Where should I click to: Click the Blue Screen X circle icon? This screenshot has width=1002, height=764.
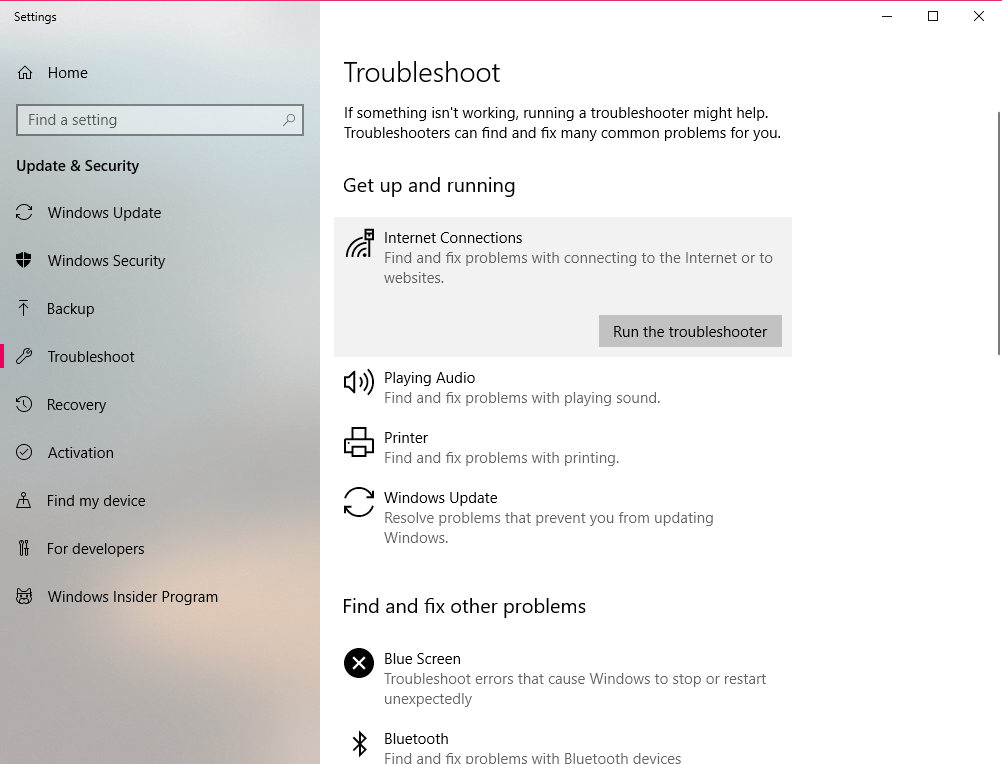coord(359,663)
